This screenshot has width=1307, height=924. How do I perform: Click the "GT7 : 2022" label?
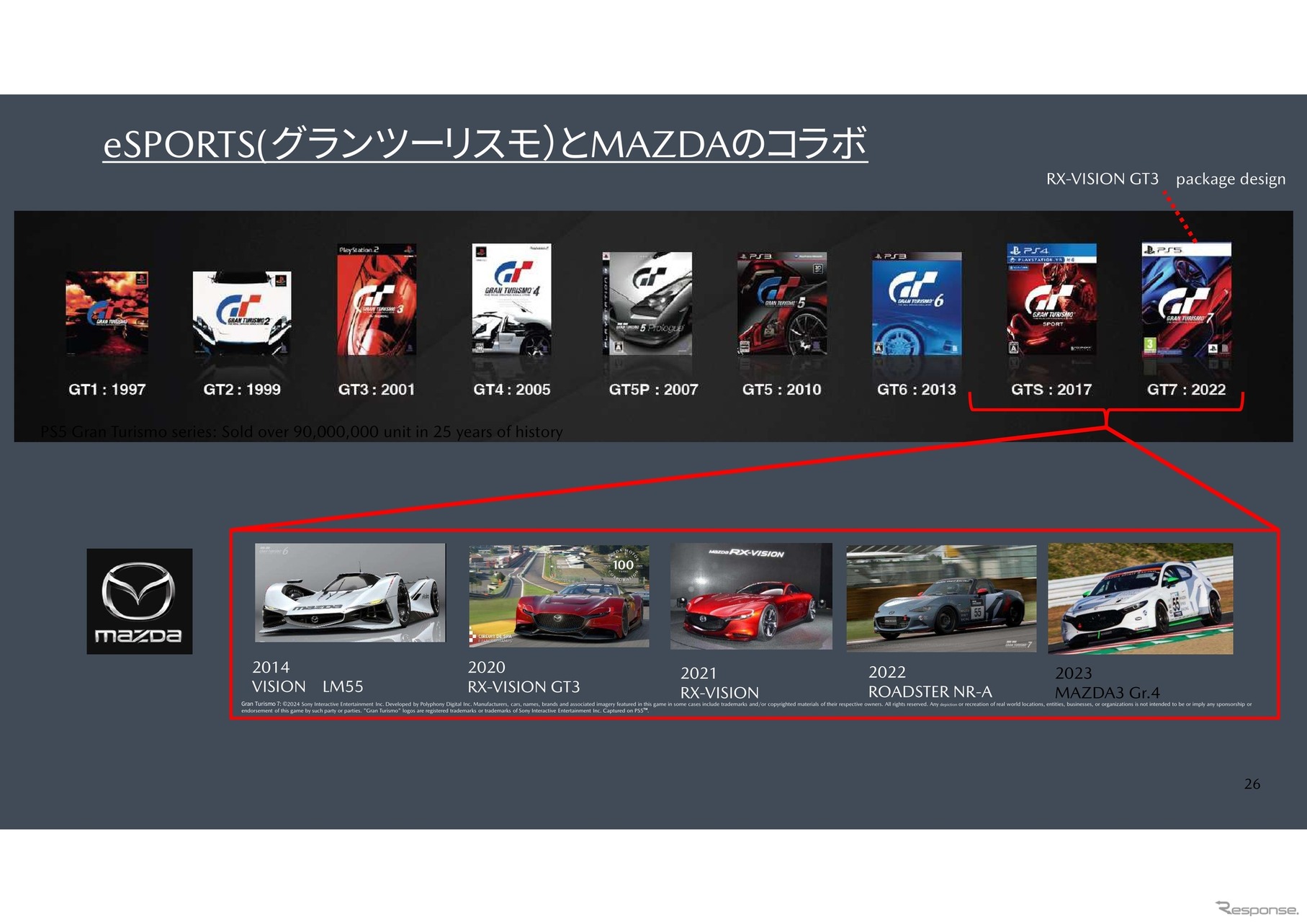point(1187,390)
